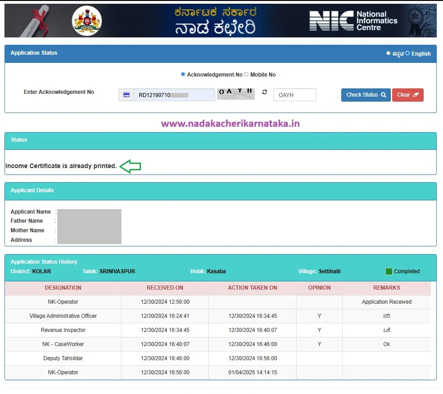Focus the acknowledgement number input field
Image resolution: width=443 pixels, height=394 pixels.
click(174, 95)
